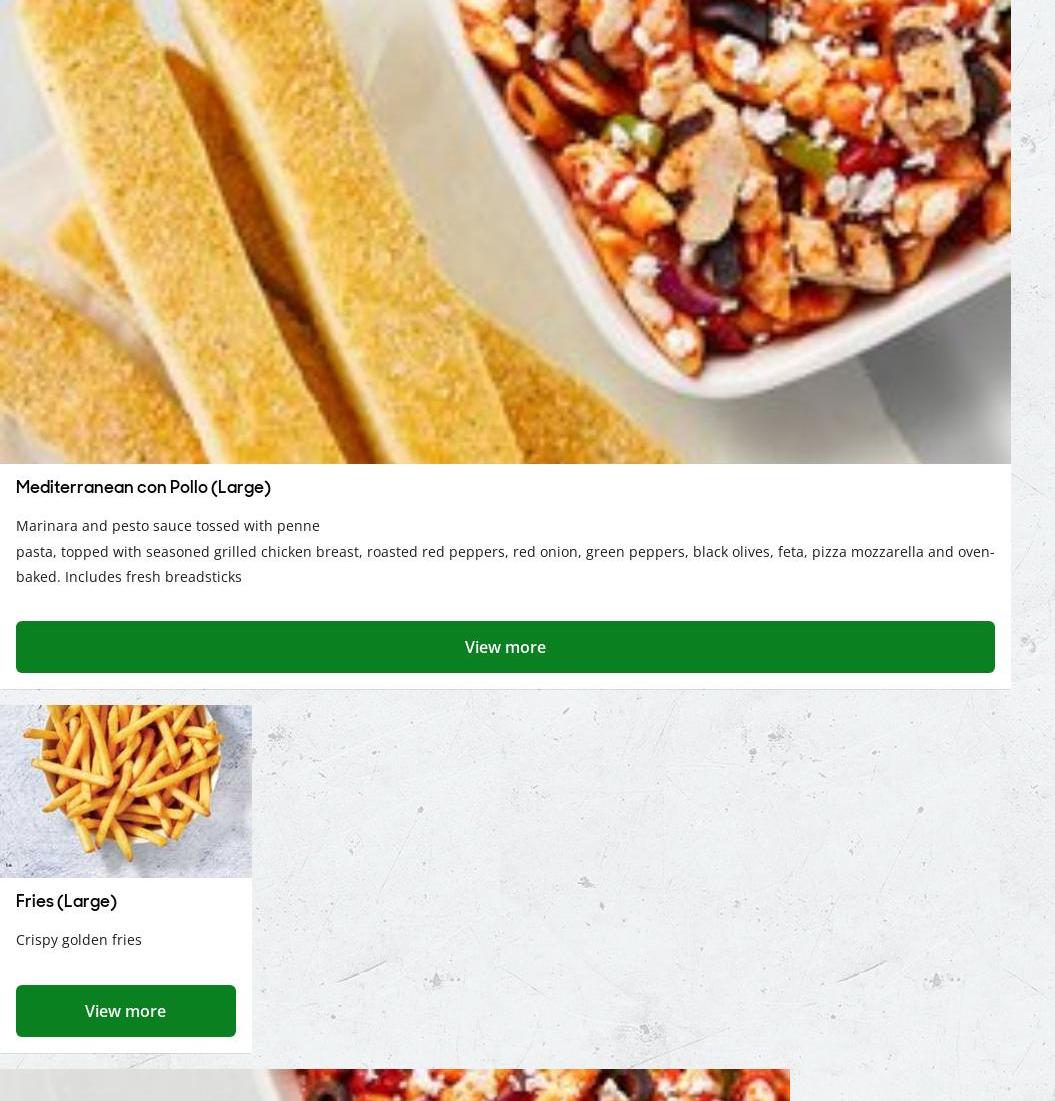Open the Fries (Large) product photo
The image size is (1055, 1101).
pos(126,791)
